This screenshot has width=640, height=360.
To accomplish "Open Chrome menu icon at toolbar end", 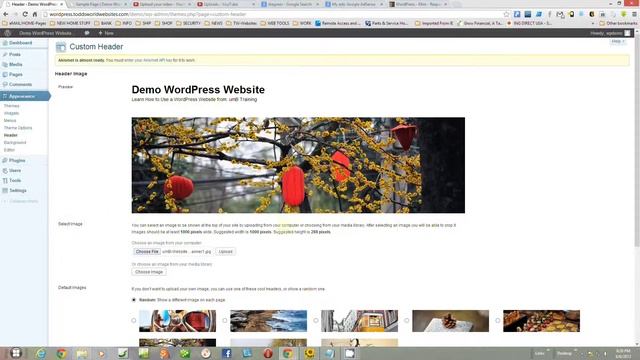I will (x=634, y=14).
